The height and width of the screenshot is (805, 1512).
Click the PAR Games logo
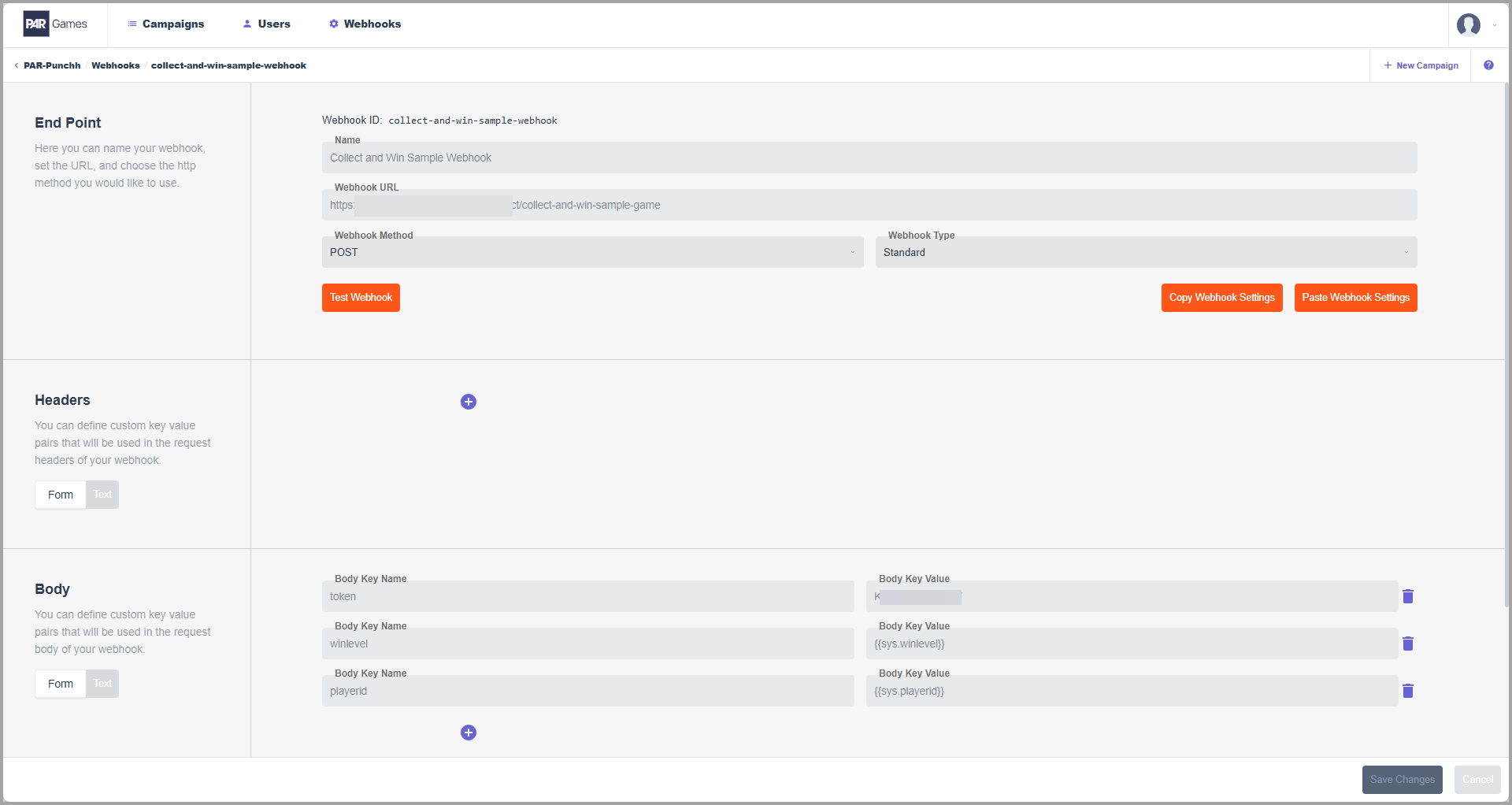[55, 24]
